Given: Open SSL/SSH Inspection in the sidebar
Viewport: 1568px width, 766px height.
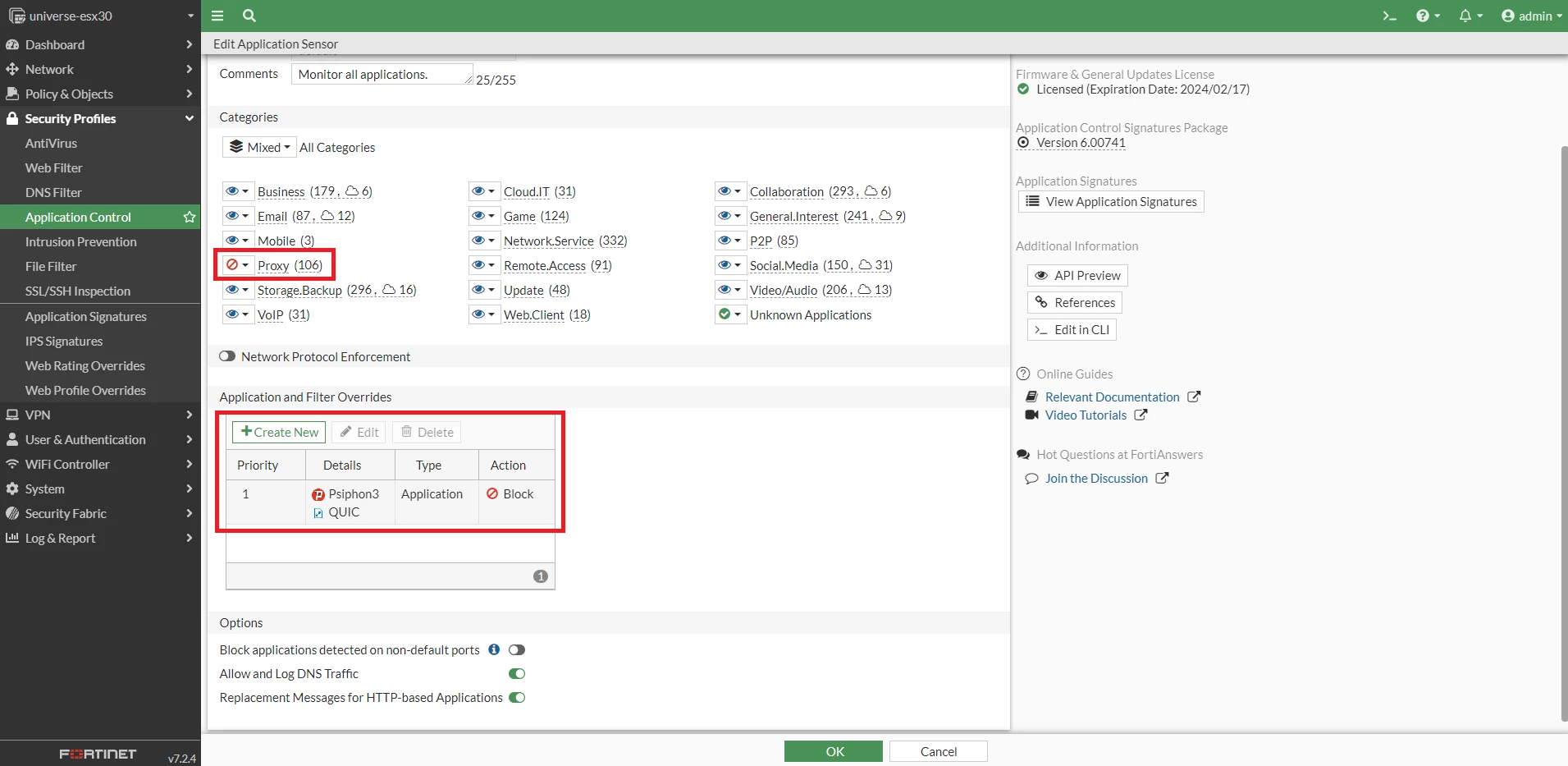Looking at the screenshot, I should click(78, 291).
